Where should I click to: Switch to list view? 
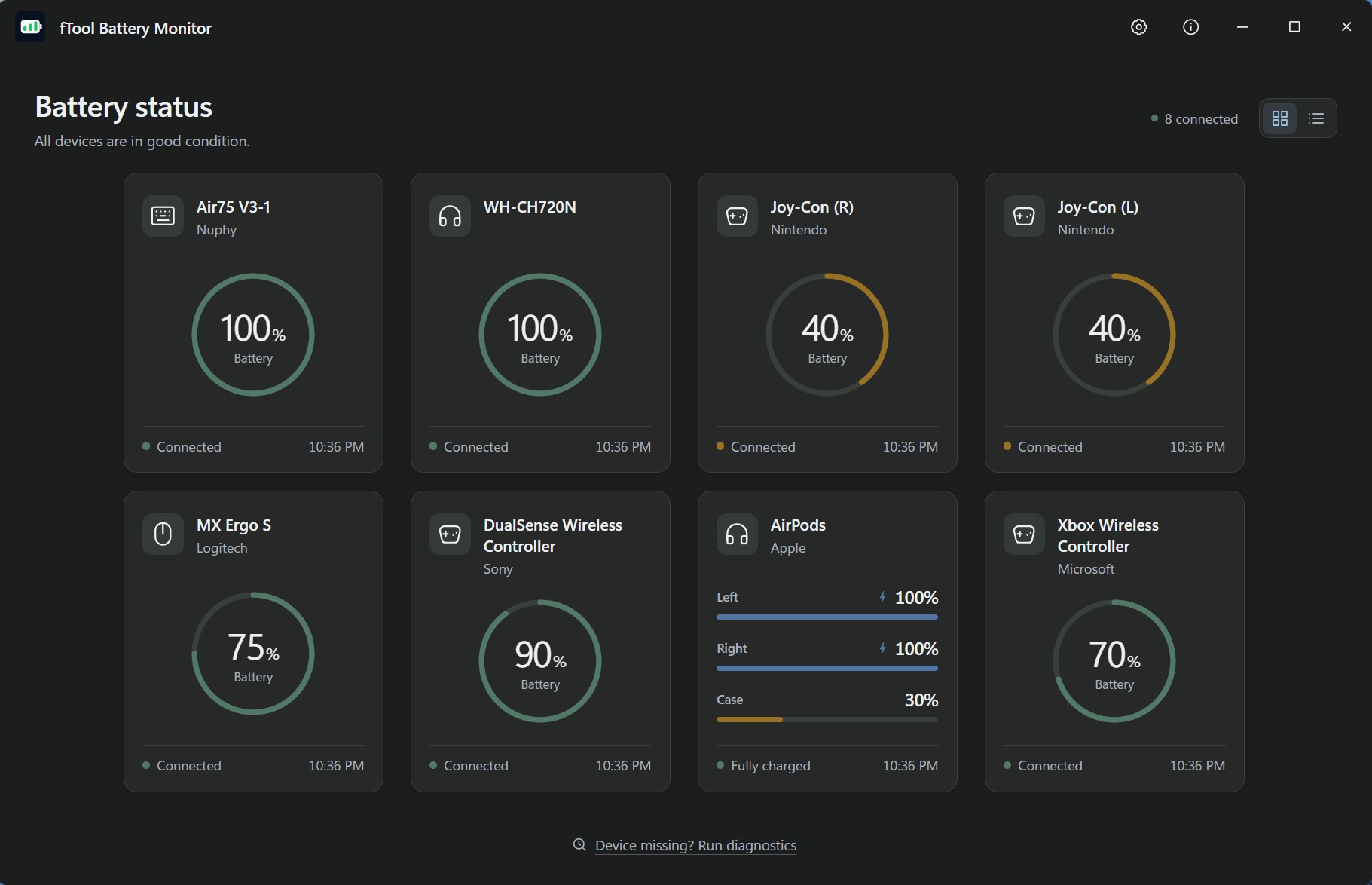[1316, 118]
